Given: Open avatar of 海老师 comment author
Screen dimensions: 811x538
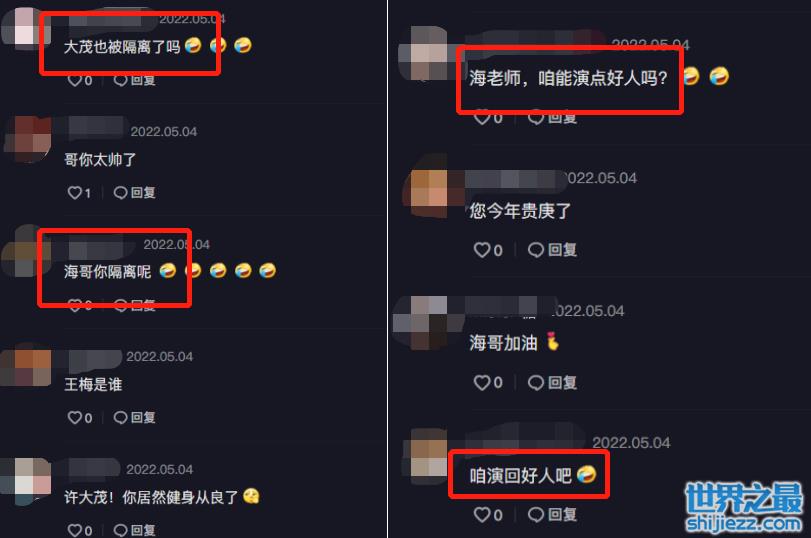Looking at the screenshot, I should (424, 54).
